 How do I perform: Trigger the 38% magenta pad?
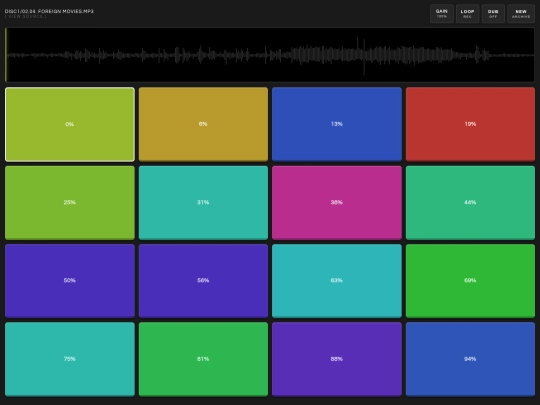pyautogui.click(x=337, y=202)
